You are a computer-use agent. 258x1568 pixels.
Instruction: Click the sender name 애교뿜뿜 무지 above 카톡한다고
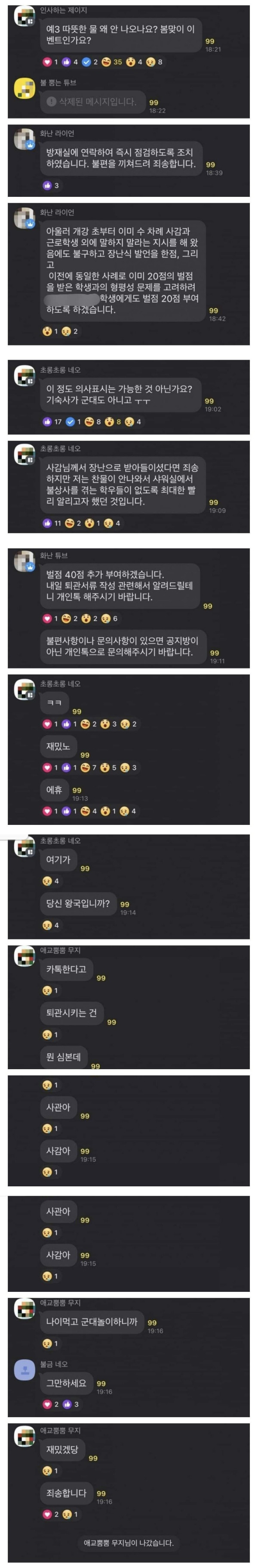[x=60, y=950]
